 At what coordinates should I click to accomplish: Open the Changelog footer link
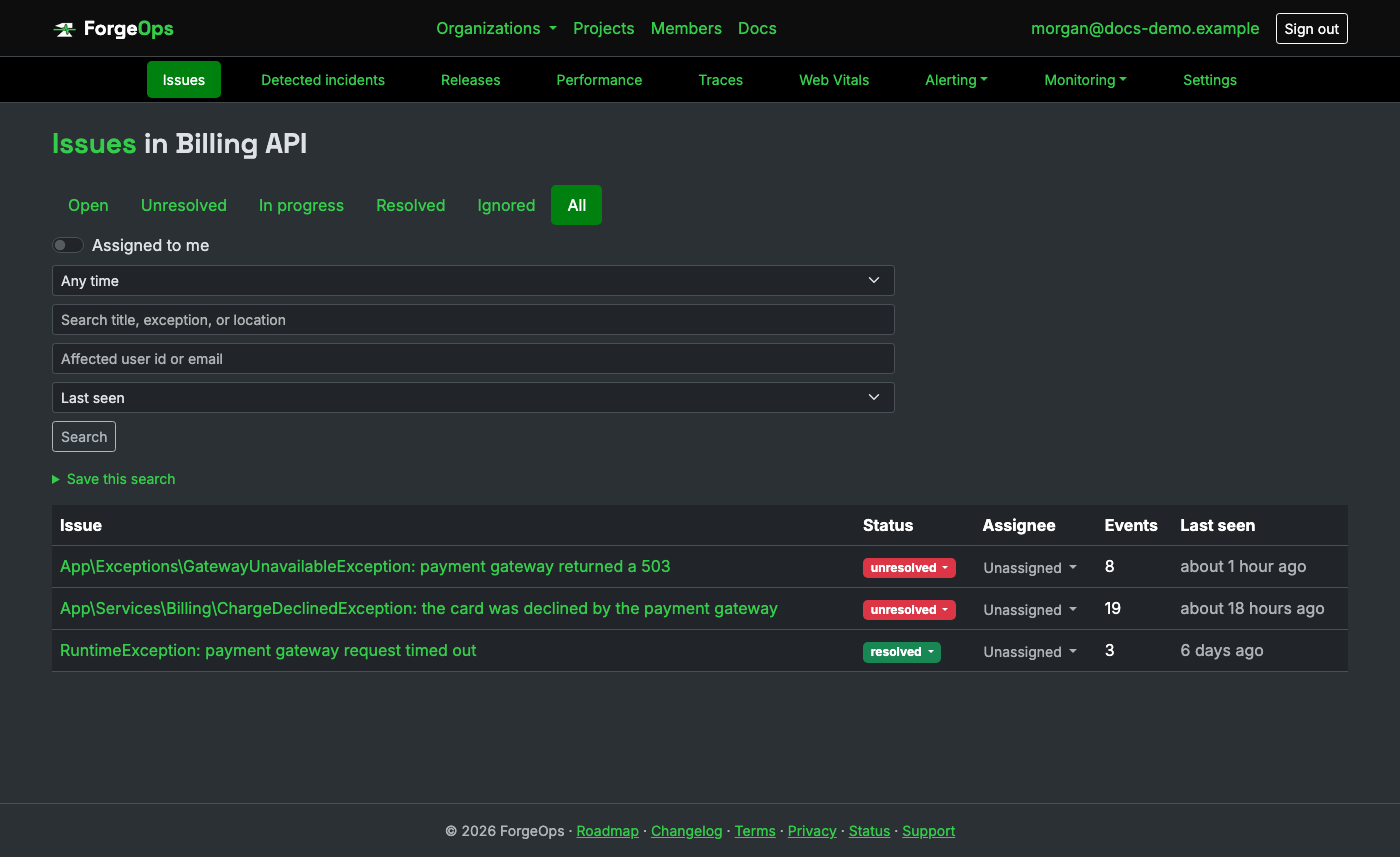686,831
